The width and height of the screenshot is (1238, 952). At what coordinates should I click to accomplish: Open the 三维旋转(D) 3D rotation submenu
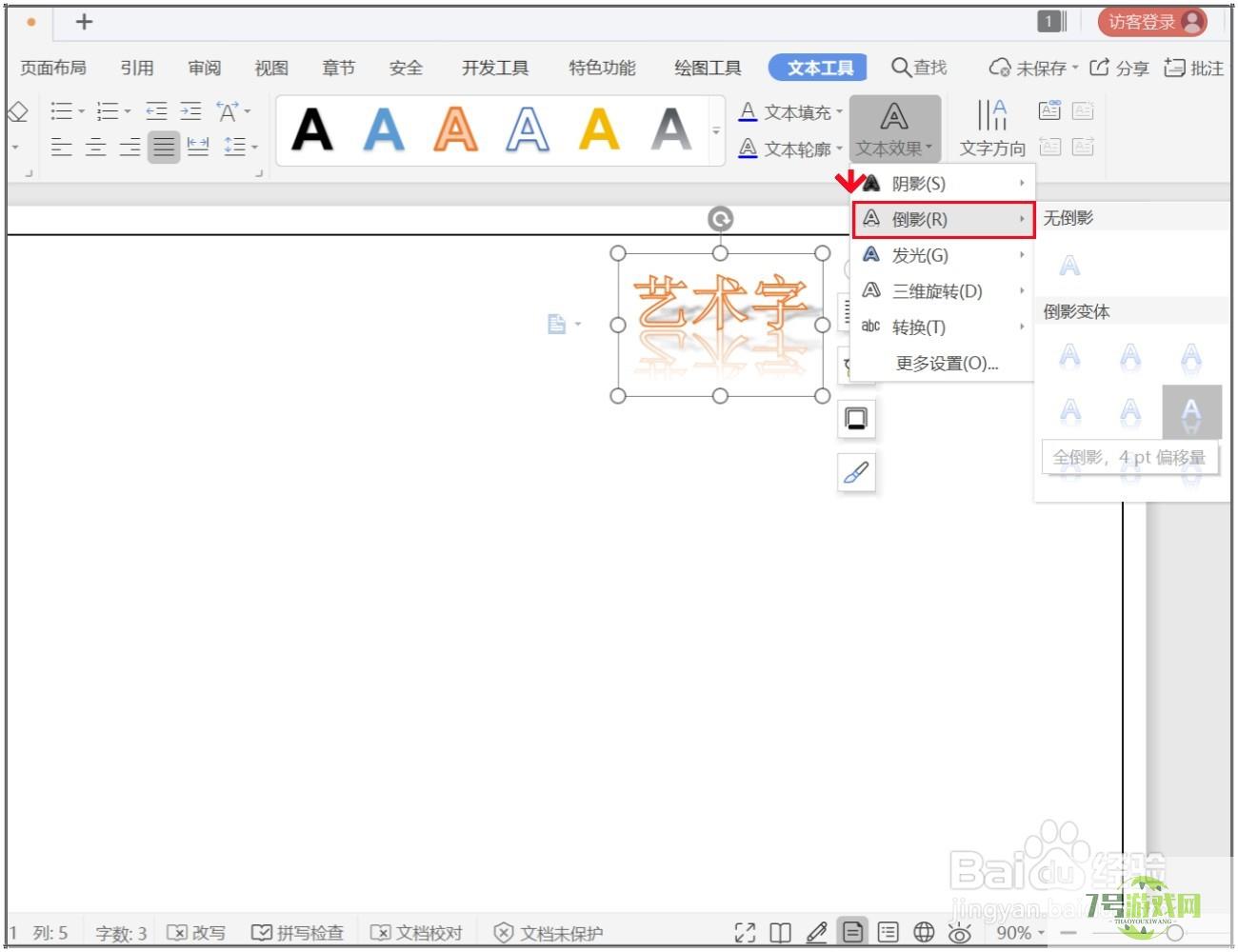click(942, 291)
